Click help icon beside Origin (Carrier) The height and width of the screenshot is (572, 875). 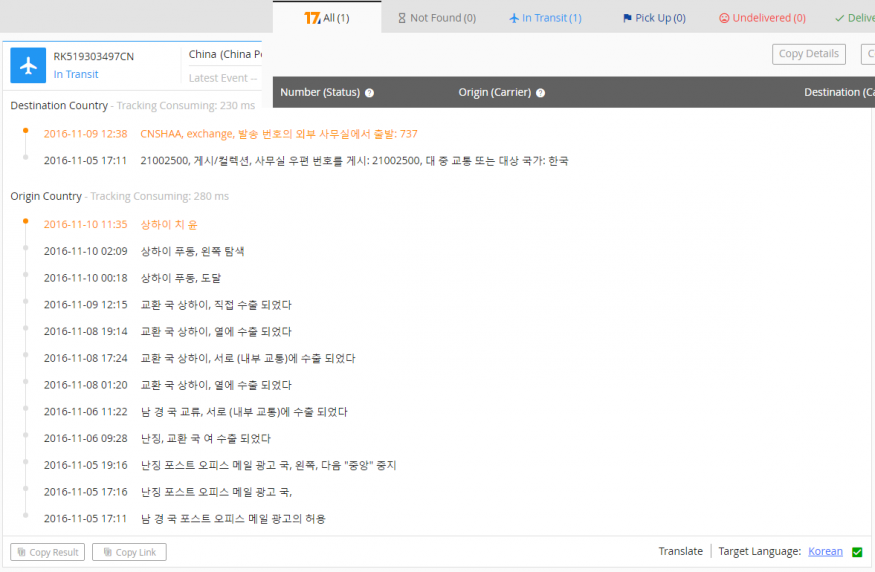(x=540, y=93)
